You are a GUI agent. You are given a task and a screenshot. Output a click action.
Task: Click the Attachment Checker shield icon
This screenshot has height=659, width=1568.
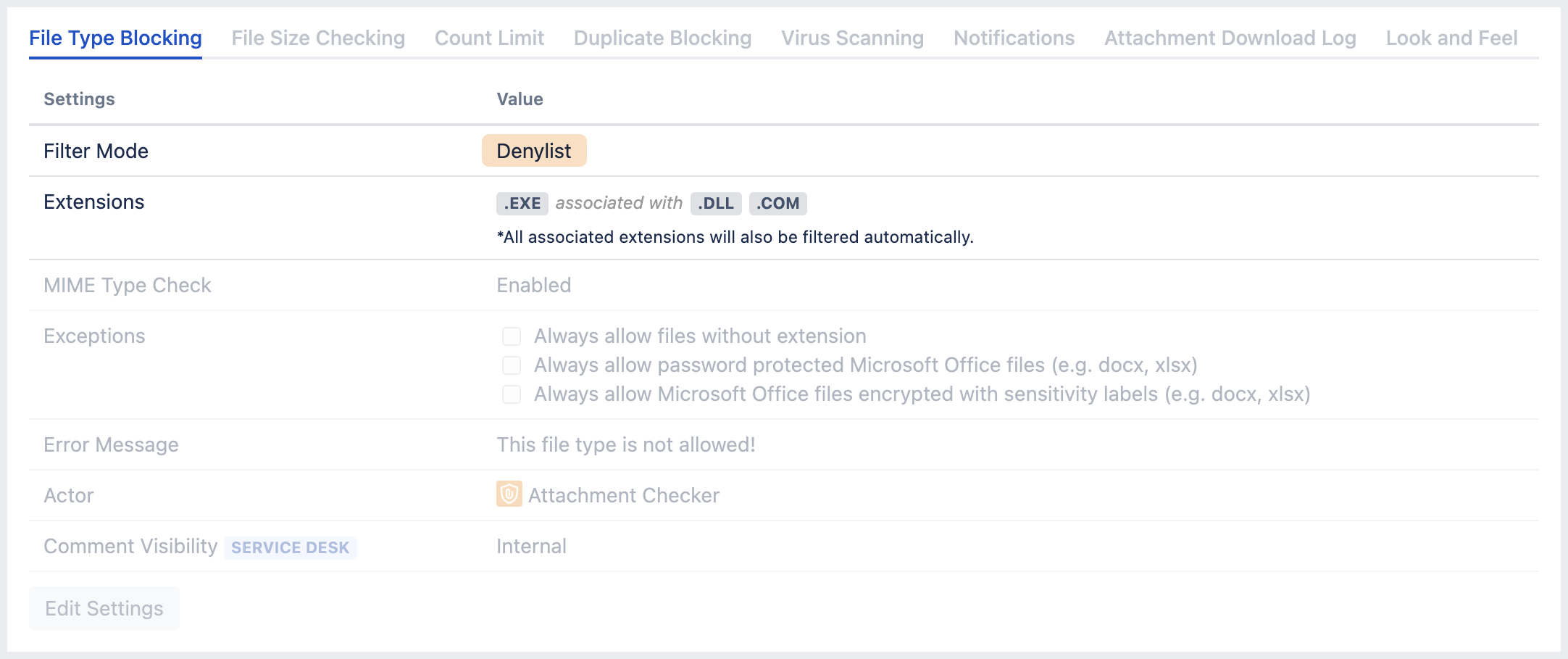(x=509, y=494)
